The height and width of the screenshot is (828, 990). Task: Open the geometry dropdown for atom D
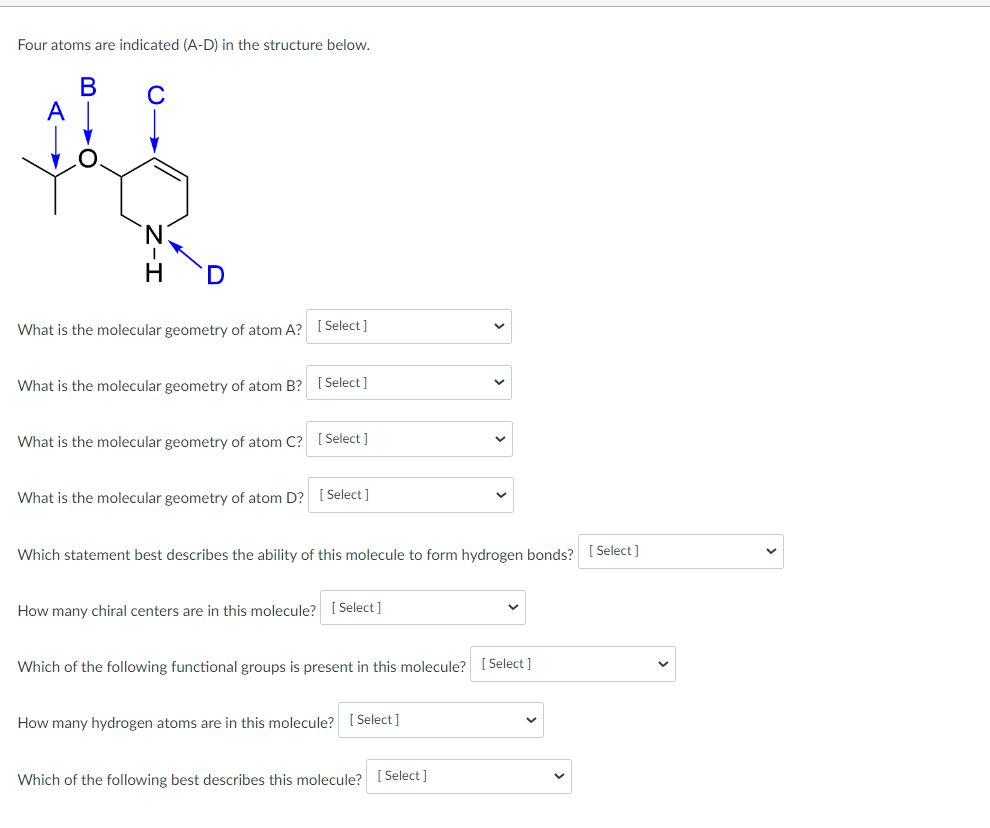410,494
